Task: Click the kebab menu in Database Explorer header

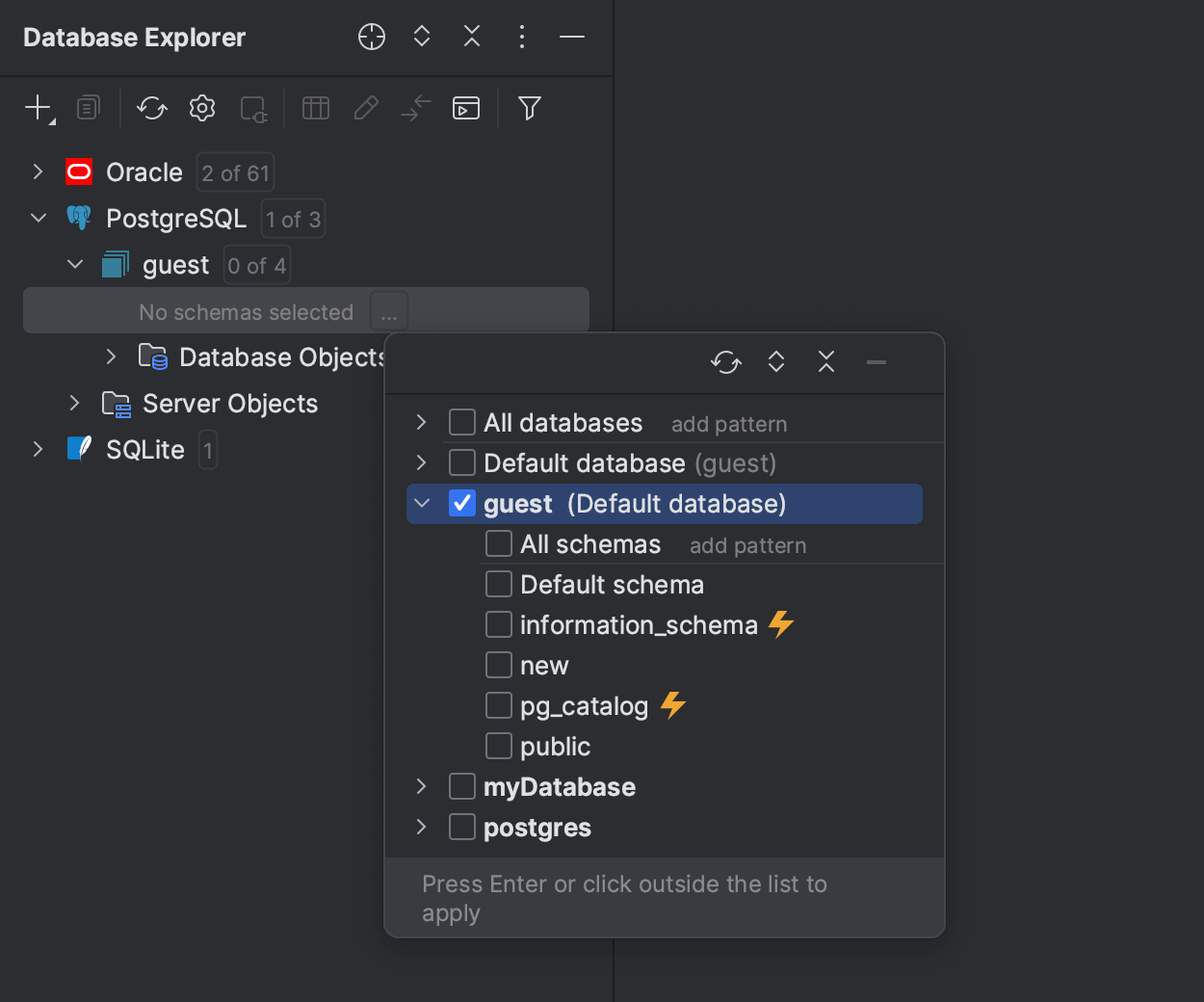Action: coord(521,37)
